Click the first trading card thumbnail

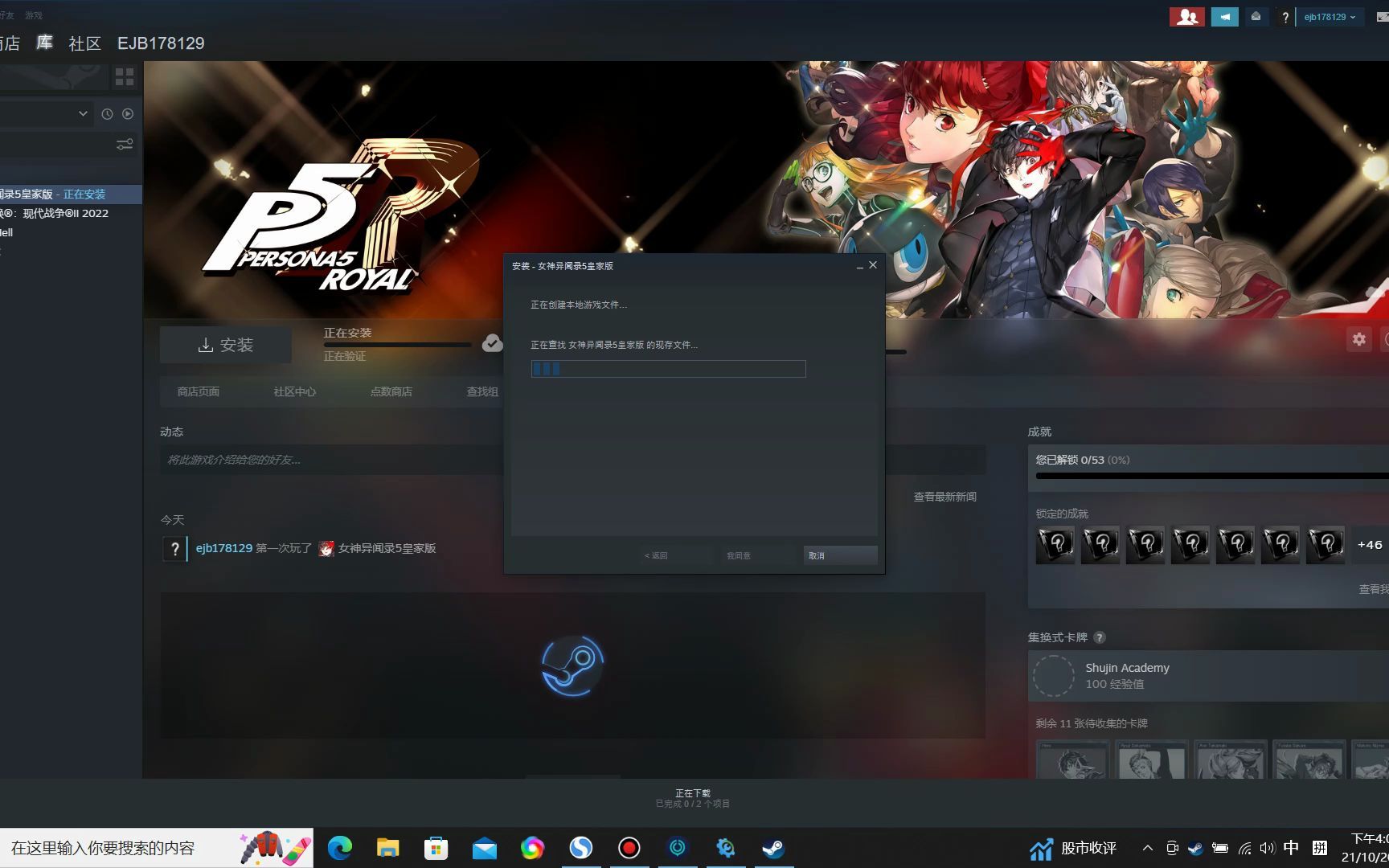[x=1072, y=759]
